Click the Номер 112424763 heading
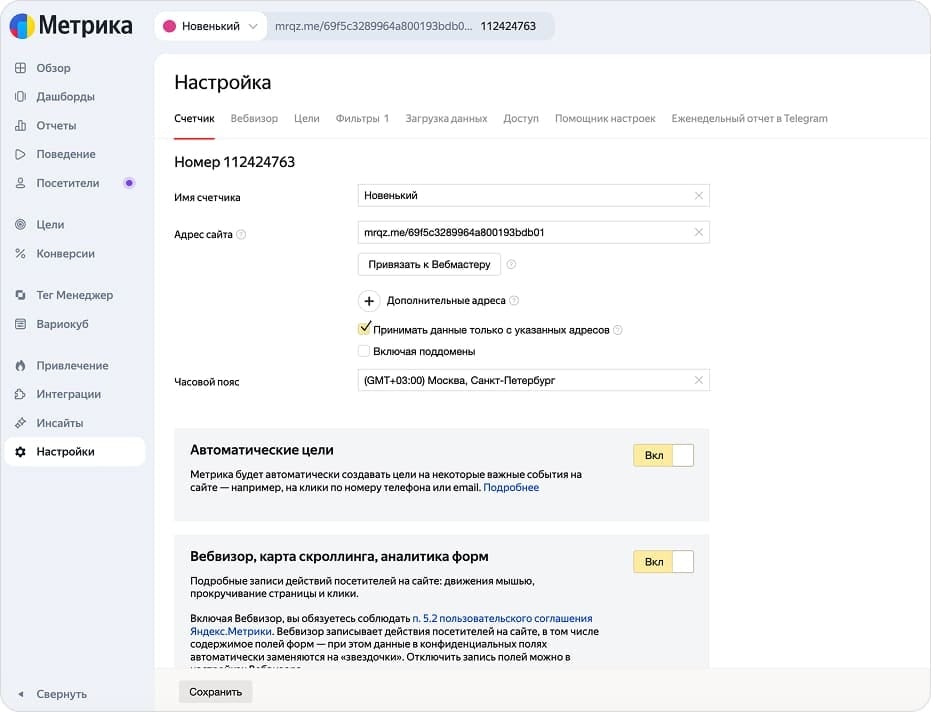This screenshot has width=931, height=712. pyautogui.click(x=235, y=162)
